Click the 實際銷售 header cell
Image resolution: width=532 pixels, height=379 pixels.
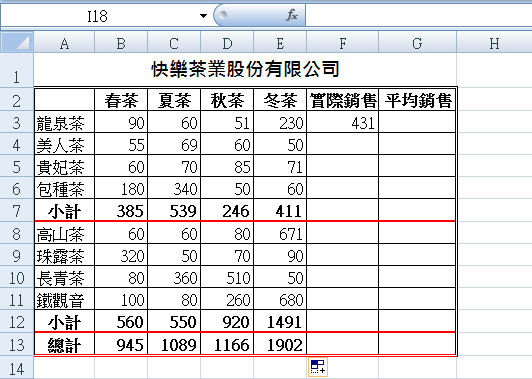tap(342, 99)
